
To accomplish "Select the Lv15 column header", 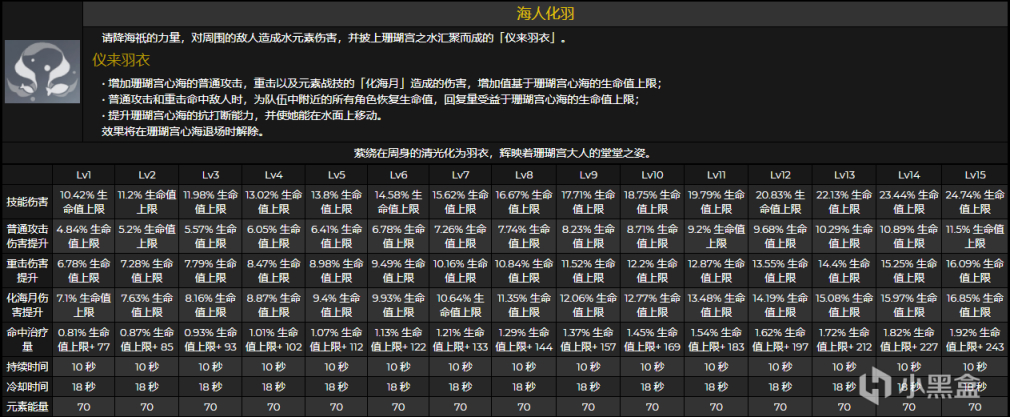I will [976, 175].
